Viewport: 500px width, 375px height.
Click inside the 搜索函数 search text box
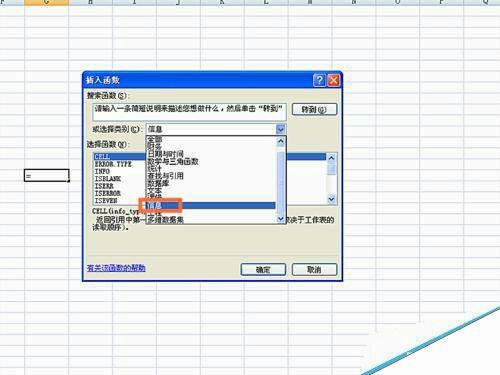[x=189, y=112]
